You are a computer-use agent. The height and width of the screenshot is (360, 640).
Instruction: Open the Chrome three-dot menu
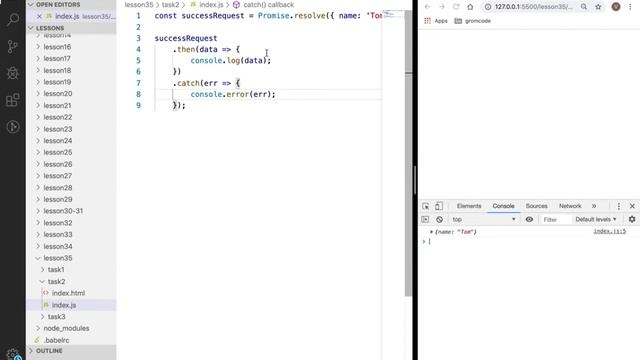[x=630, y=7]
